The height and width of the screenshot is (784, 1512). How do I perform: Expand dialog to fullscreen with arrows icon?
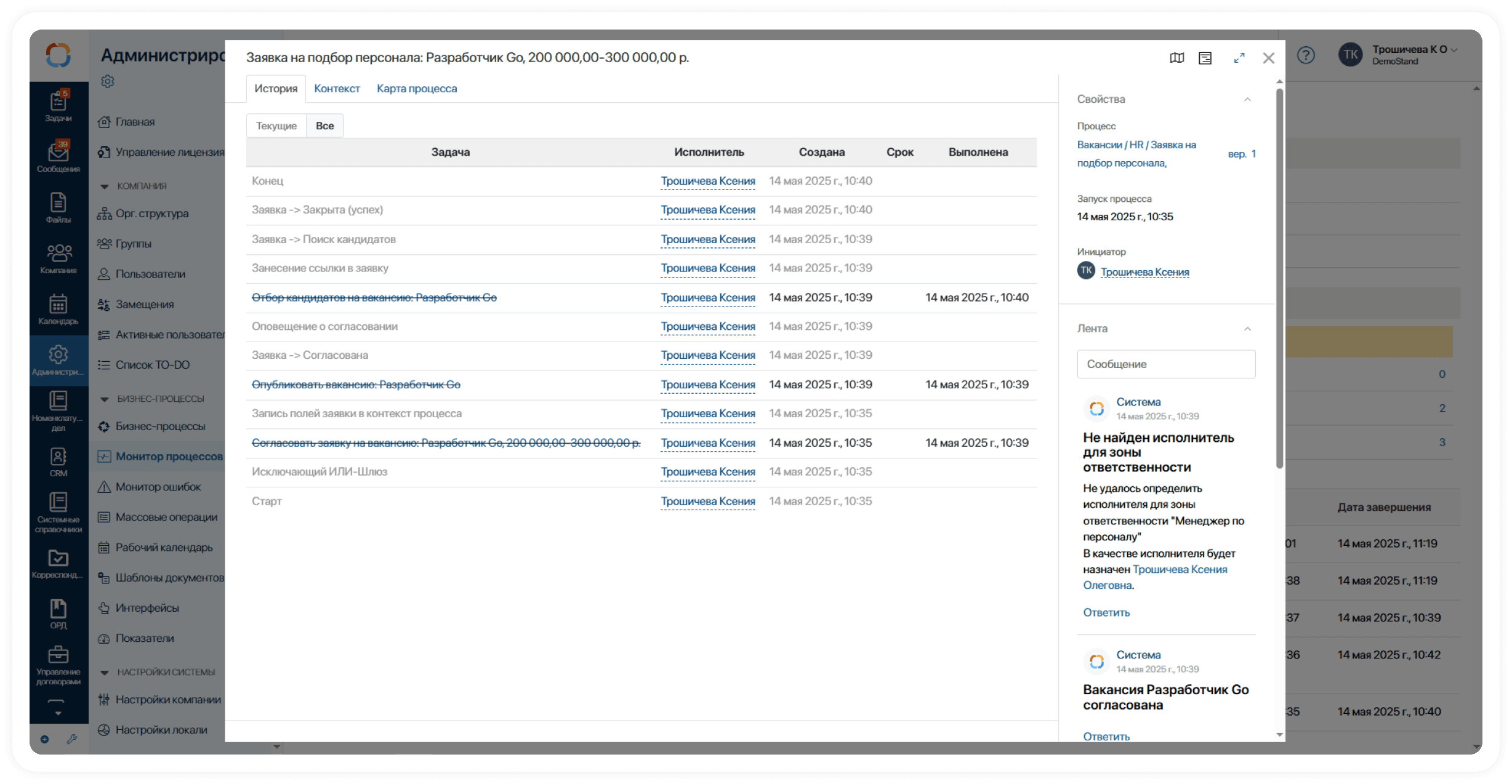[1239, 58]
